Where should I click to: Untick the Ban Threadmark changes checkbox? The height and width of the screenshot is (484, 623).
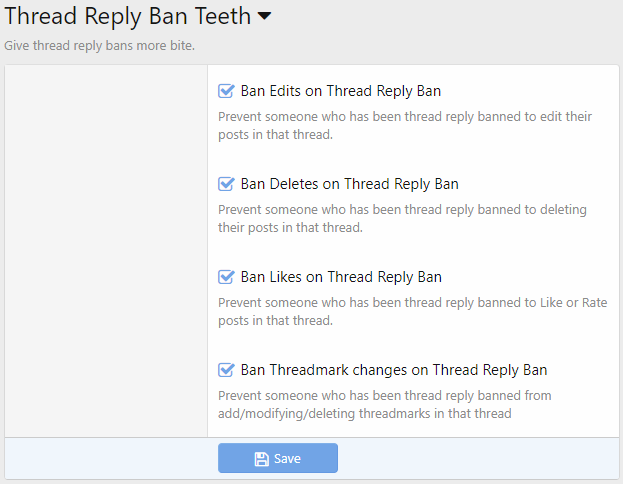point(226,370)
